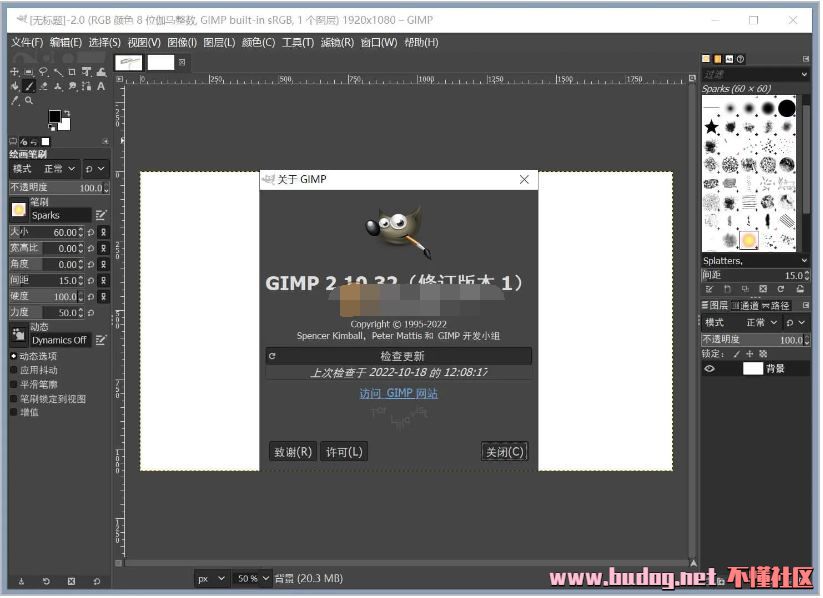Click the 检查更新 button
Viewport: 823px width, 598px height.
pyautogui.click(x=399, y=356)
